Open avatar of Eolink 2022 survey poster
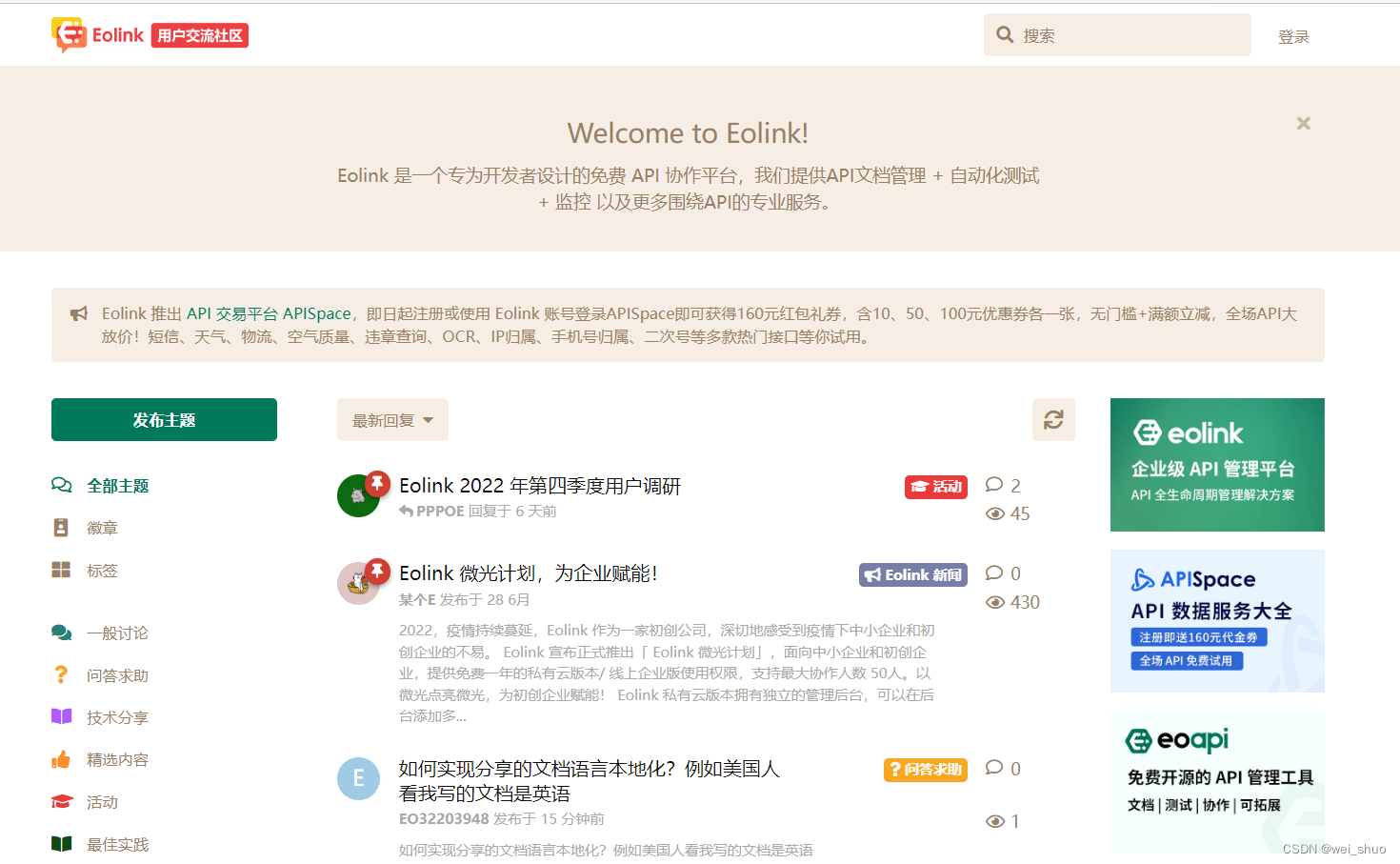 click(358, 496)
